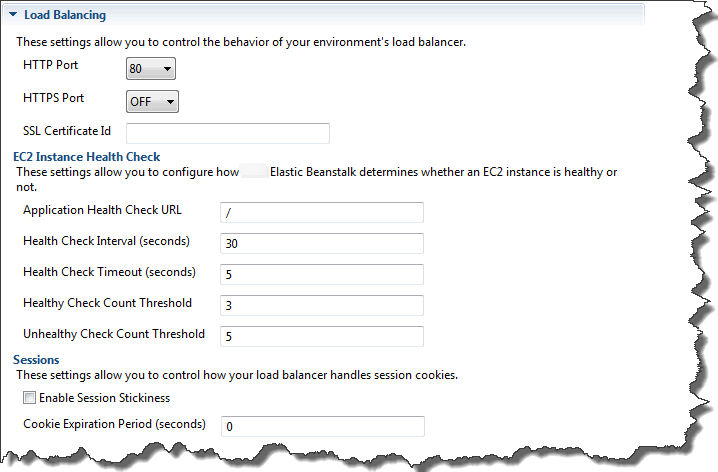
Task: Select the Health Check Timeout input box
Action: pyautogui.click(x=322, y=274)
